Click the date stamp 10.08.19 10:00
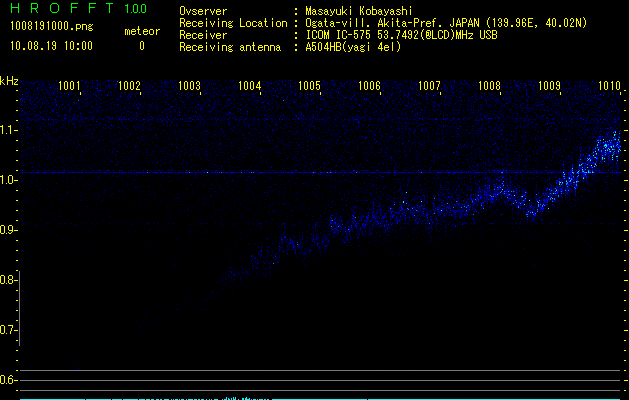 tap(51, 46)
